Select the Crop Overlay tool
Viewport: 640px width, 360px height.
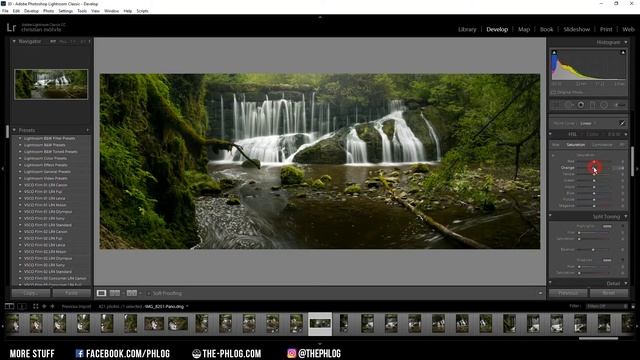pos(556,105)
